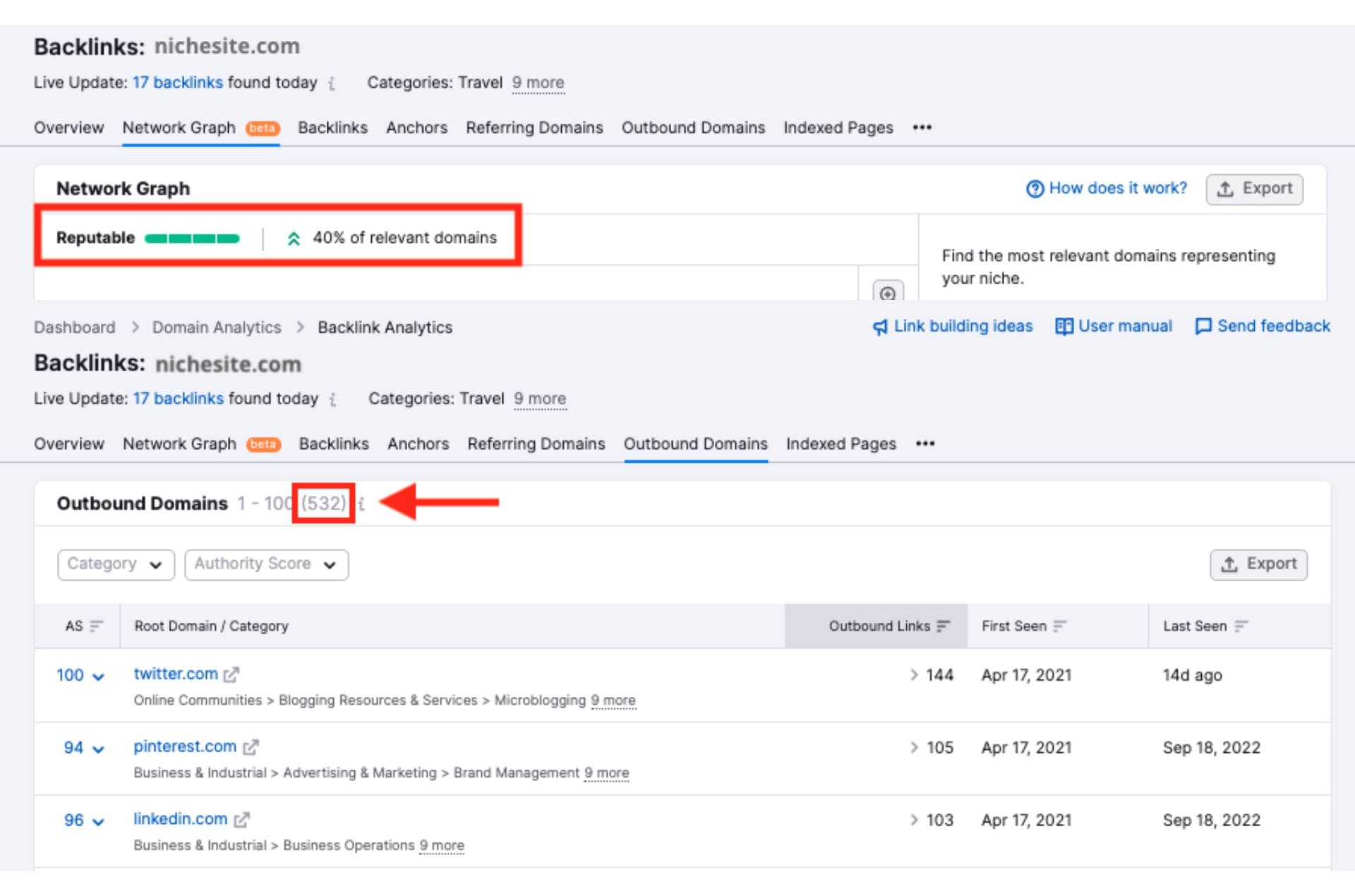The height and width of the screenshot is (896, 1355).
Task: Open the Category filter dropdown
Action: tap(116, 564)
